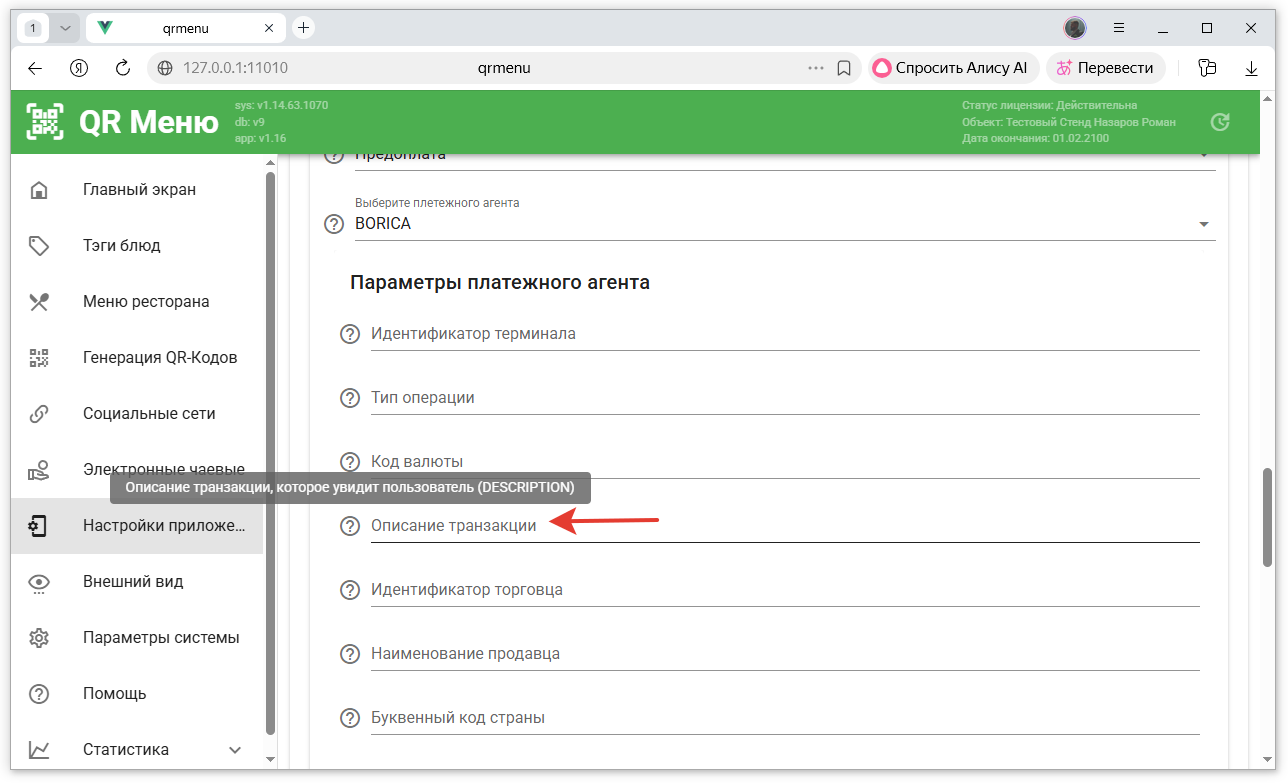Click help icon next to Тип операции
The image size is (1288, 784).
click(x=350, y=398)
